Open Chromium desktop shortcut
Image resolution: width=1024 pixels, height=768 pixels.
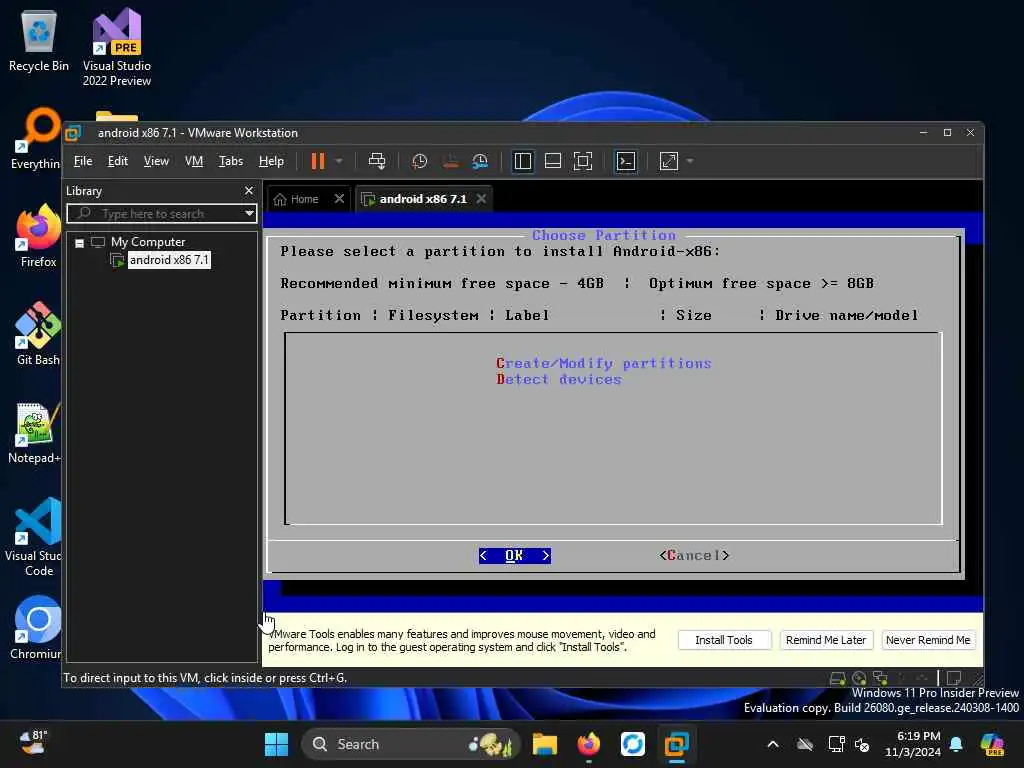(36, 628)
